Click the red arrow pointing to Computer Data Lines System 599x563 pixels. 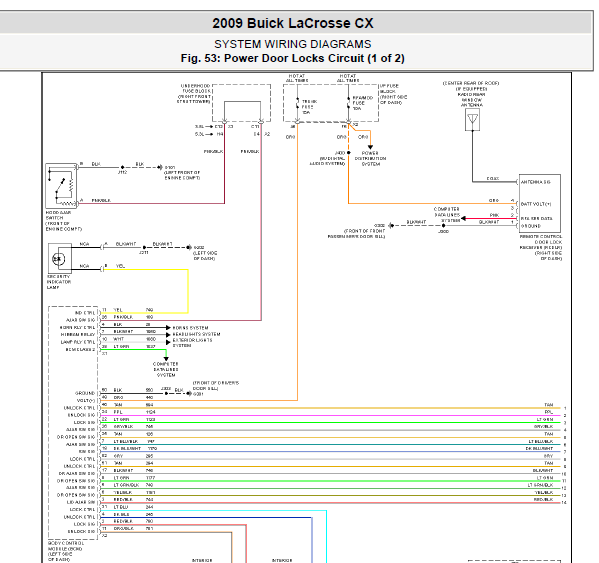click(x=463, y=218)
